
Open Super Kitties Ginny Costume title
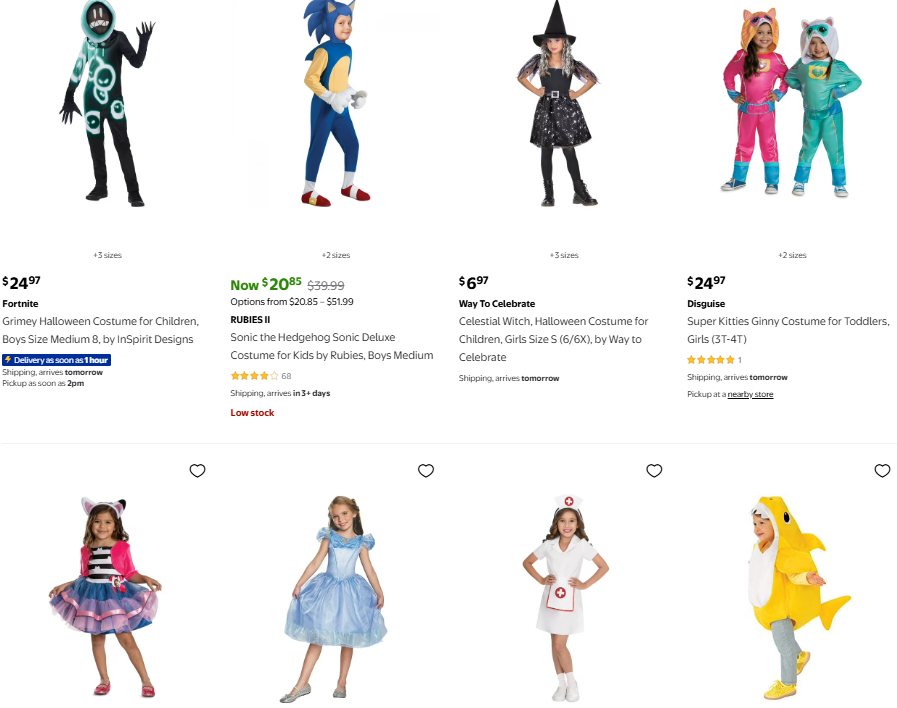pos(788,330)
